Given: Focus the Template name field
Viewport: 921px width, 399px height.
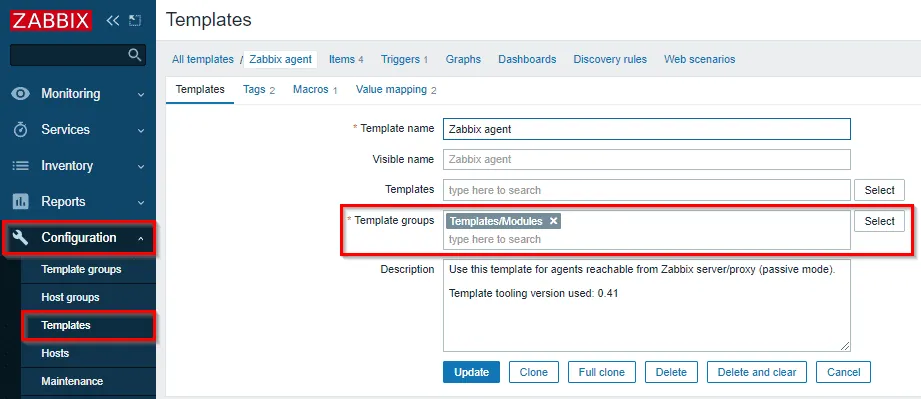Looking at the screenshot, I should point(647,129).
